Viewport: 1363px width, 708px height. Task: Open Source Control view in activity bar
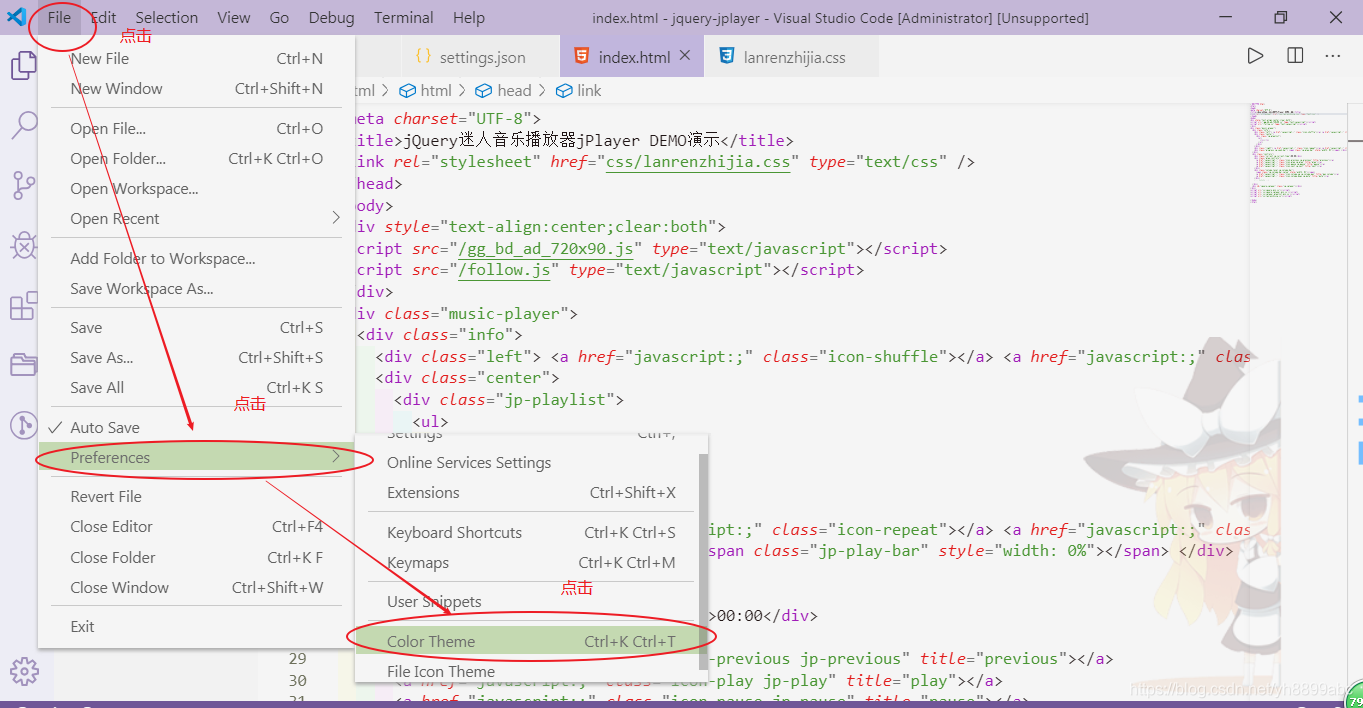pos(23,185)
